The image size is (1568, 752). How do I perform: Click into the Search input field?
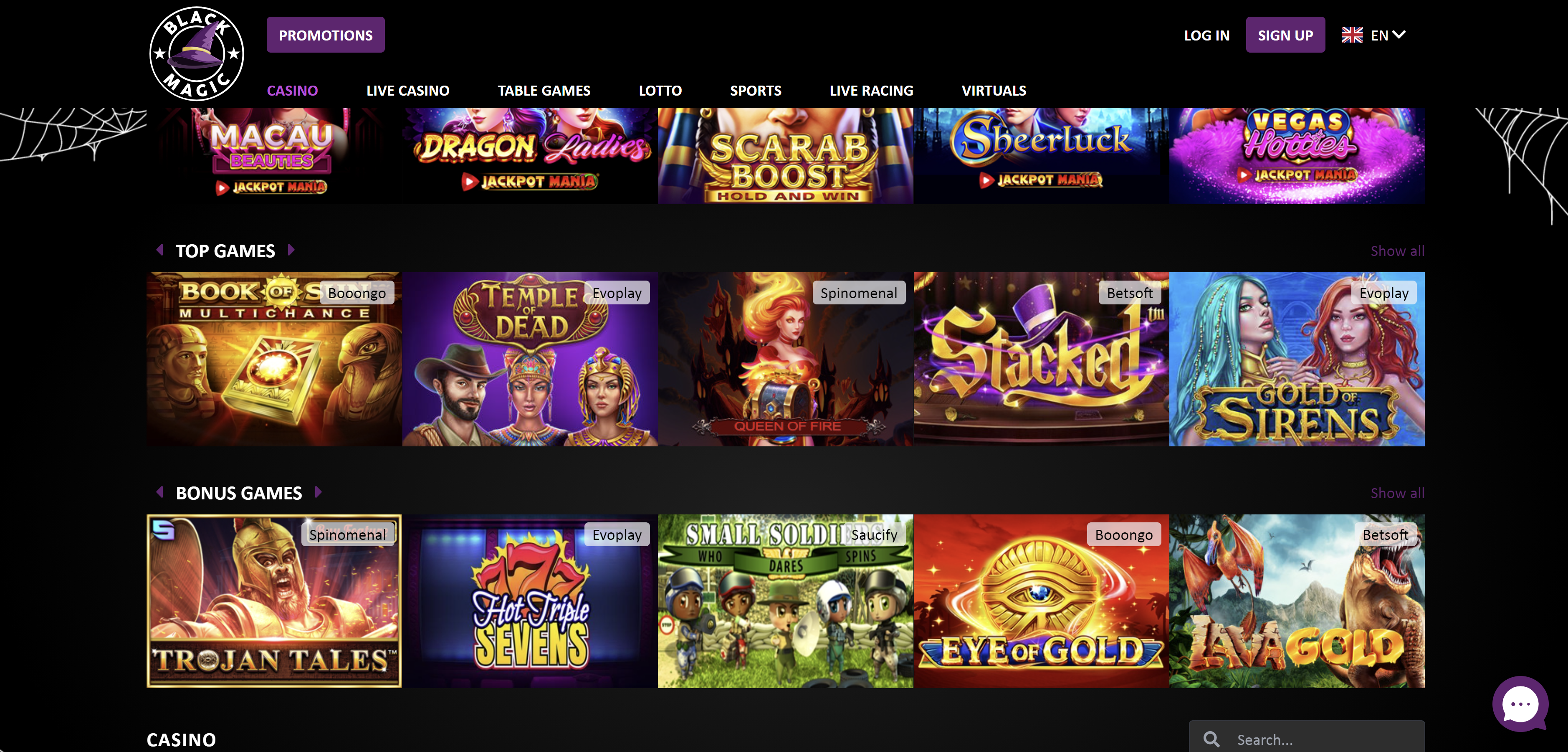[x=1306, y=737]
